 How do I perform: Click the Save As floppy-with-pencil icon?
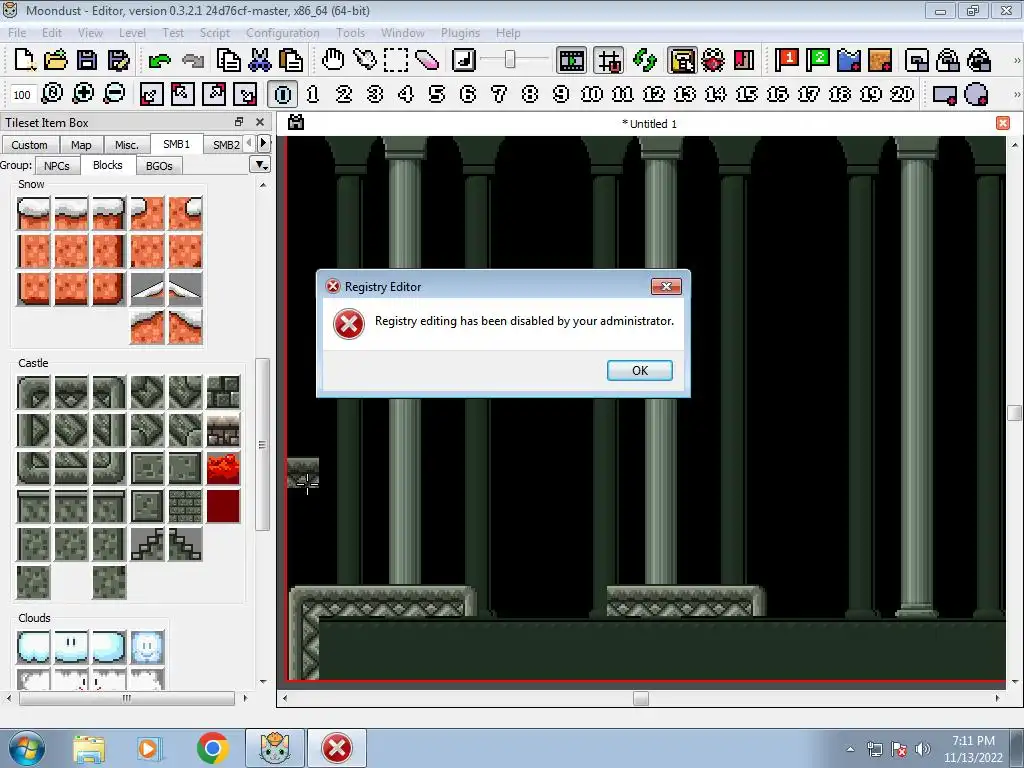click(x=118, y=60)
